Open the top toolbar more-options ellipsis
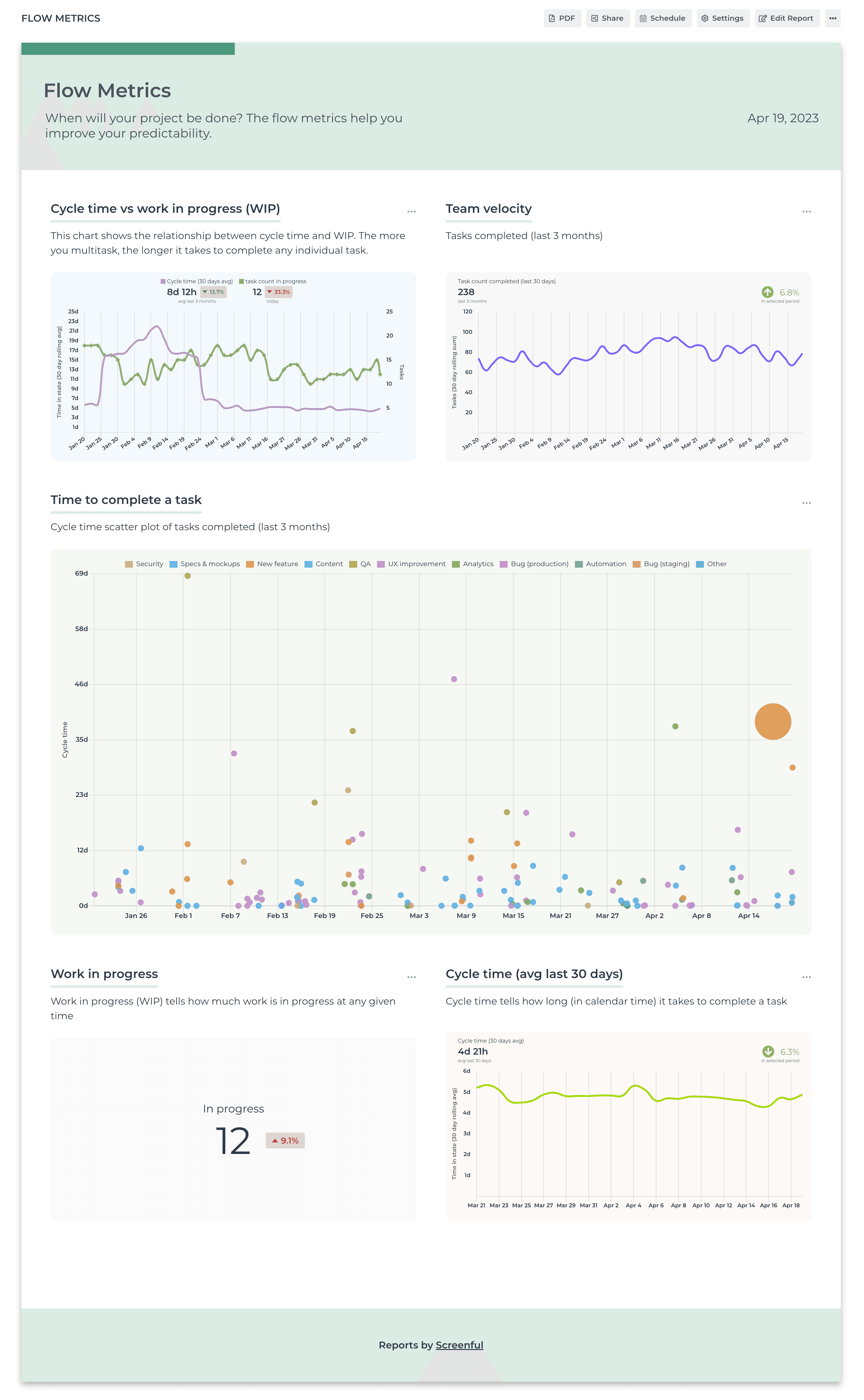864x1400 pixels. click(x=833, y=18)
